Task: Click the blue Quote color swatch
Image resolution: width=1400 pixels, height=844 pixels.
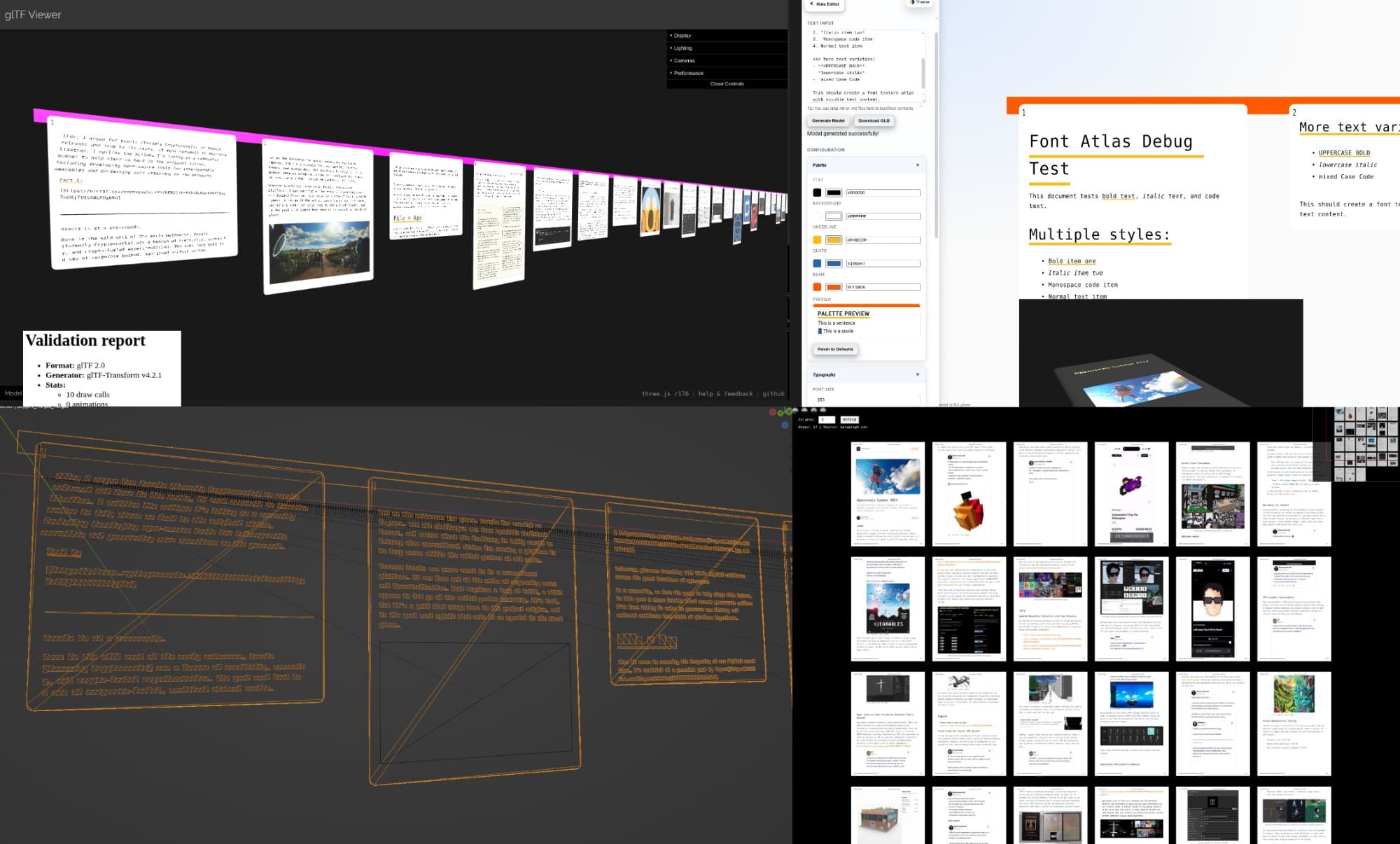Action: 818,263
